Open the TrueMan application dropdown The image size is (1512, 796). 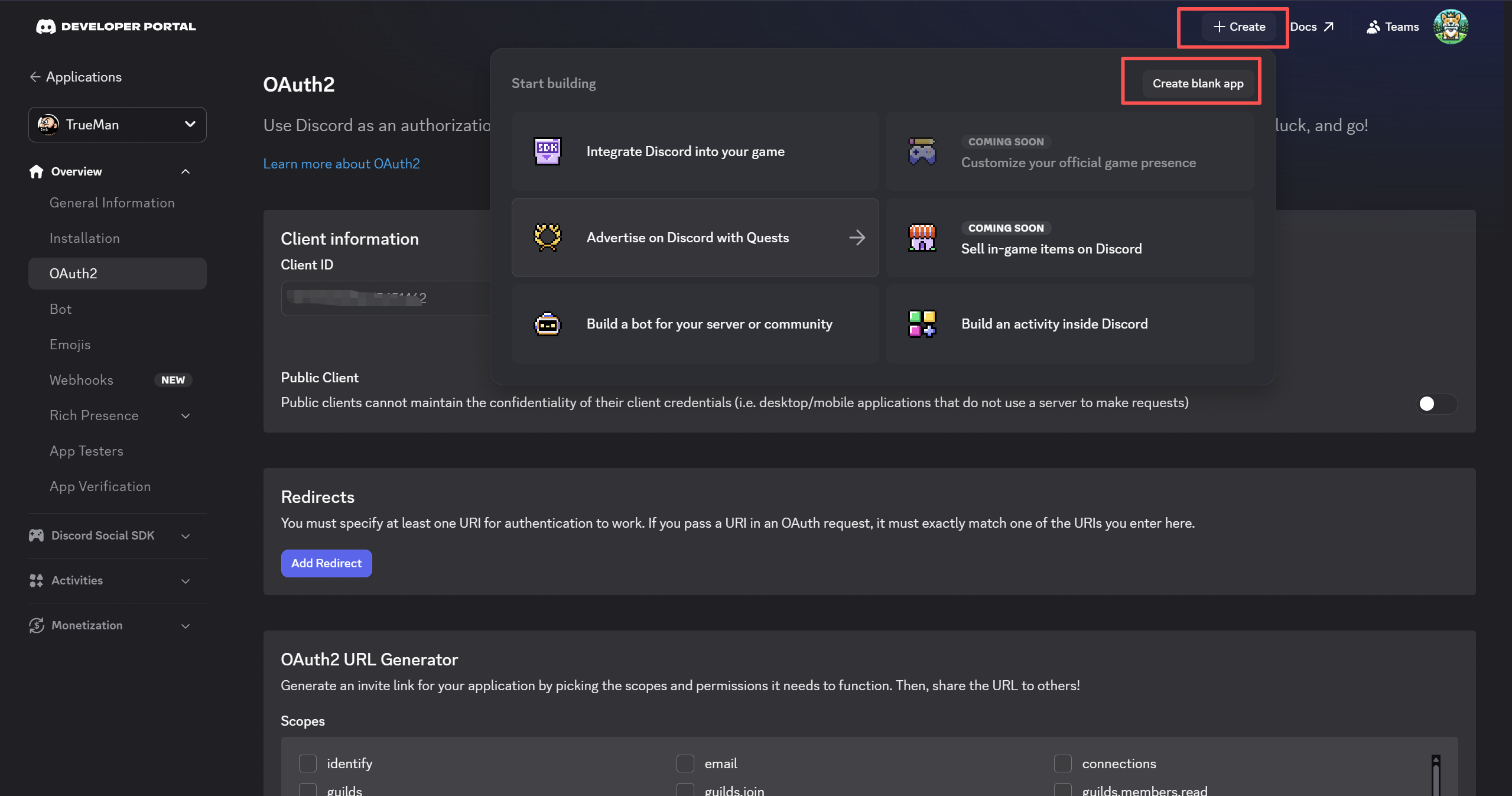(118, 125)
